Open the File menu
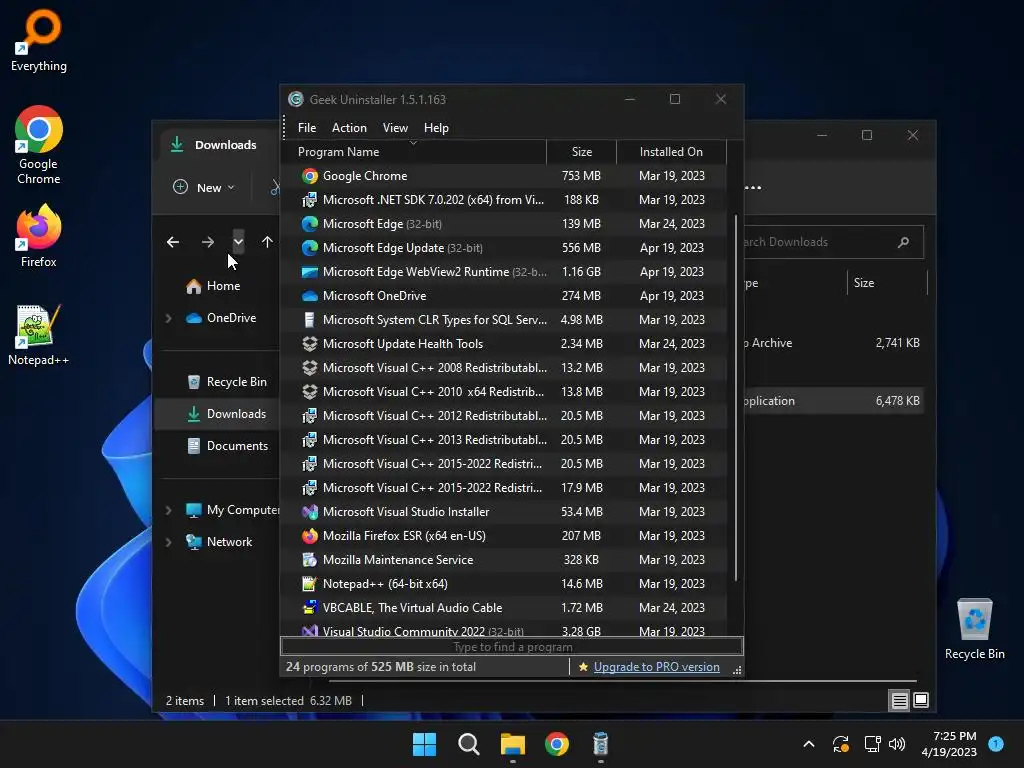The image size is (1024, 768). [x=307, y=128]
